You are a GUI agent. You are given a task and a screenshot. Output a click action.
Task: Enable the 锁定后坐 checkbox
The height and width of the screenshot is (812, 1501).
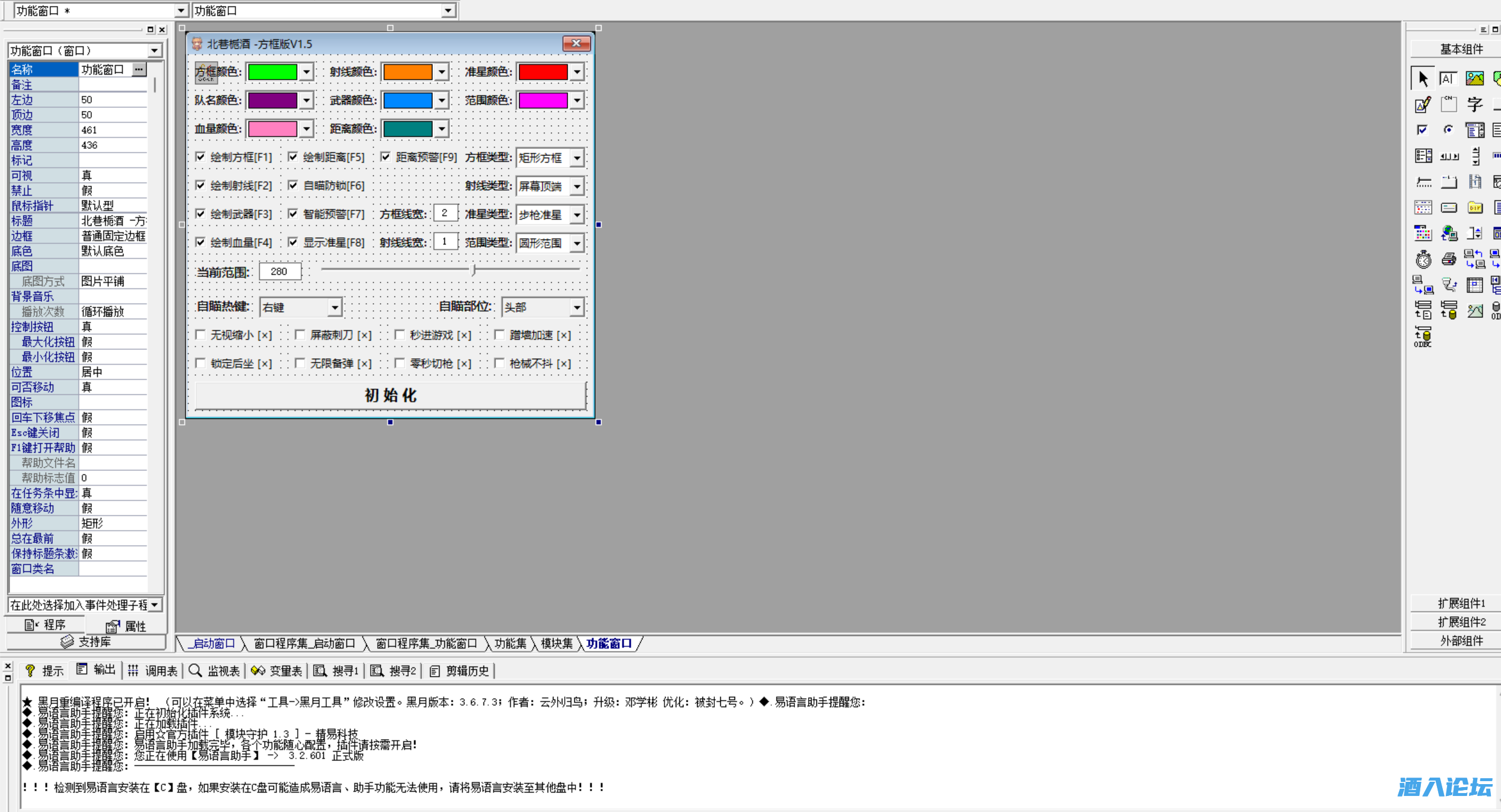click(x=200, y=363)
